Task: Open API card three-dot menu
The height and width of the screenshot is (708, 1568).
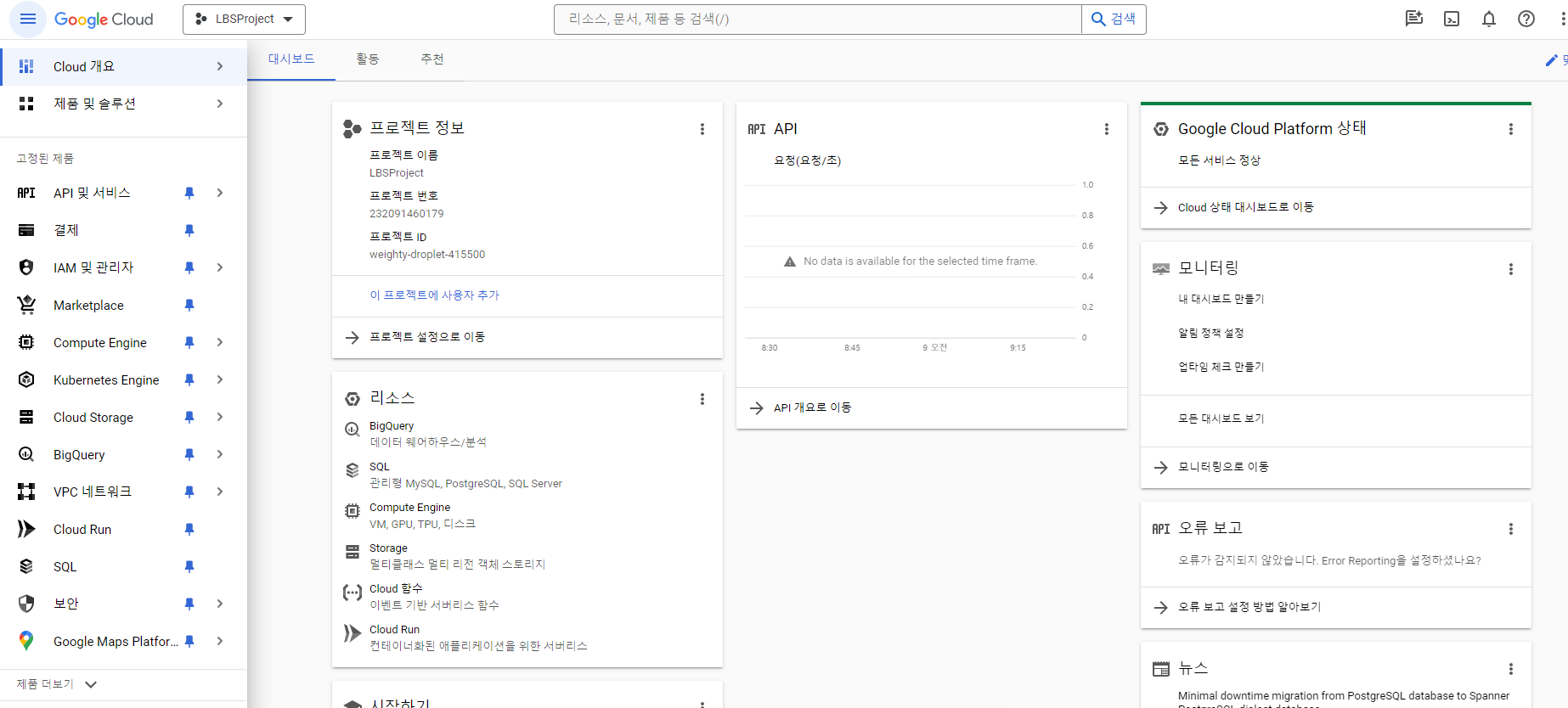Action: pyautogui.click(x=1107, y=129)
